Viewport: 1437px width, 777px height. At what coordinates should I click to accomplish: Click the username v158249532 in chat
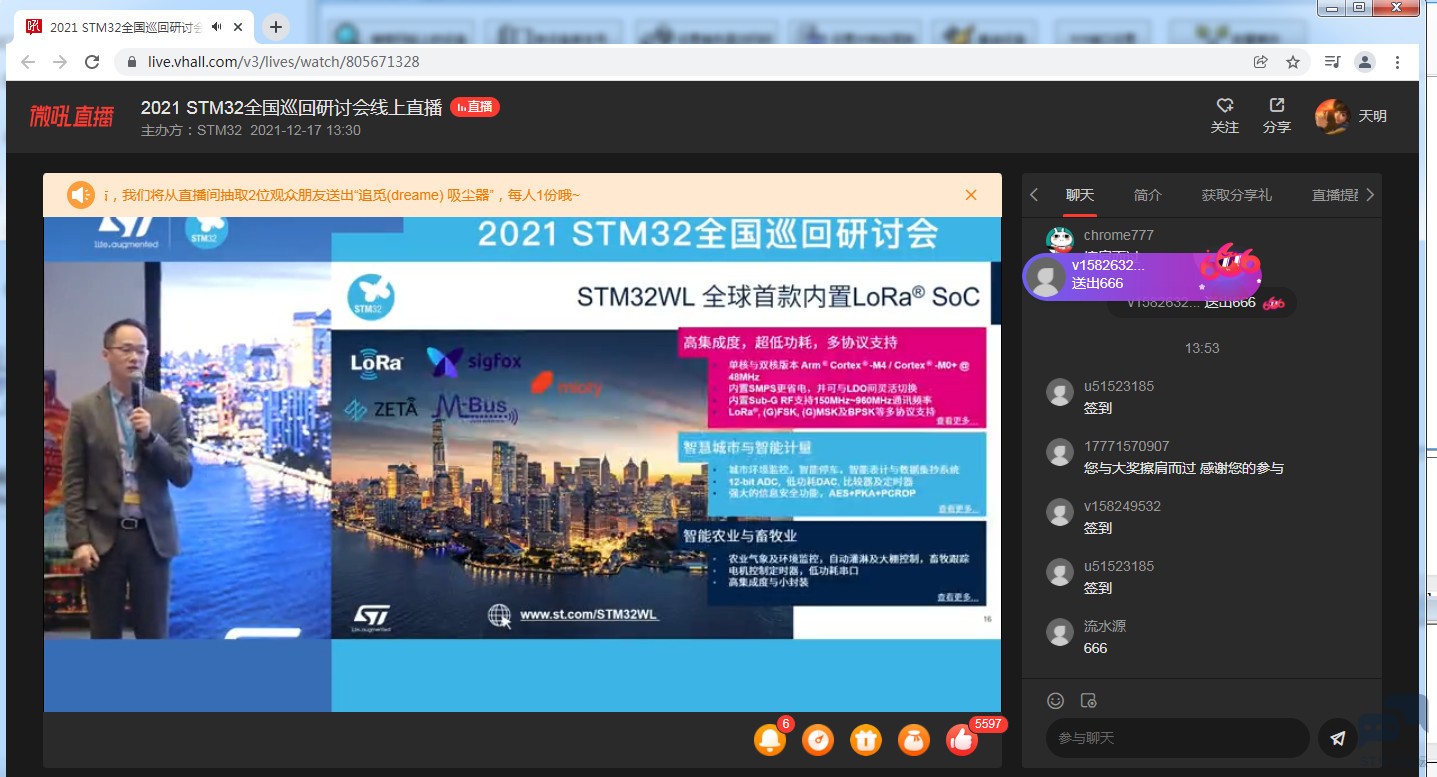tap(1122, 506)
